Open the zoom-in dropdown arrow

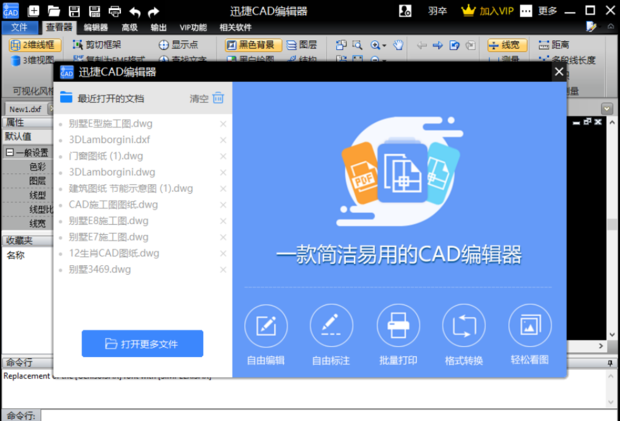384,46
